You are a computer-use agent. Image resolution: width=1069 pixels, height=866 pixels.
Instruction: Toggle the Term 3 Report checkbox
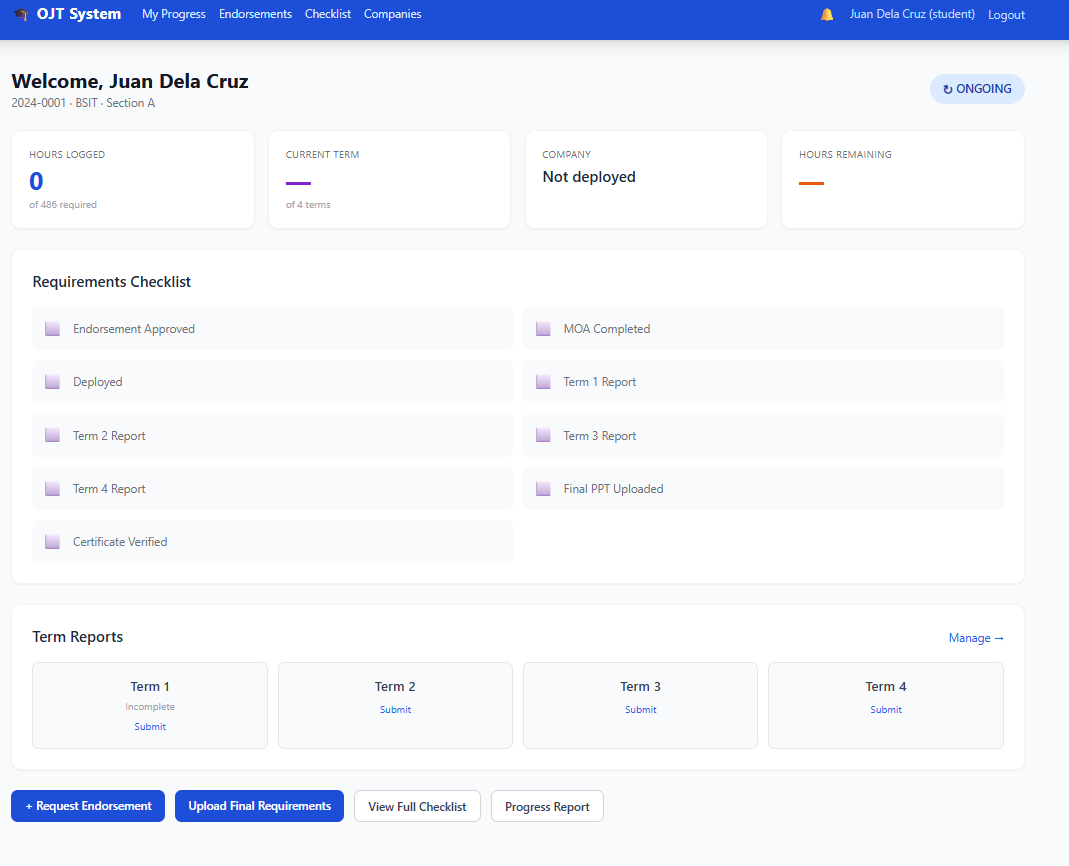coord(543,435)
